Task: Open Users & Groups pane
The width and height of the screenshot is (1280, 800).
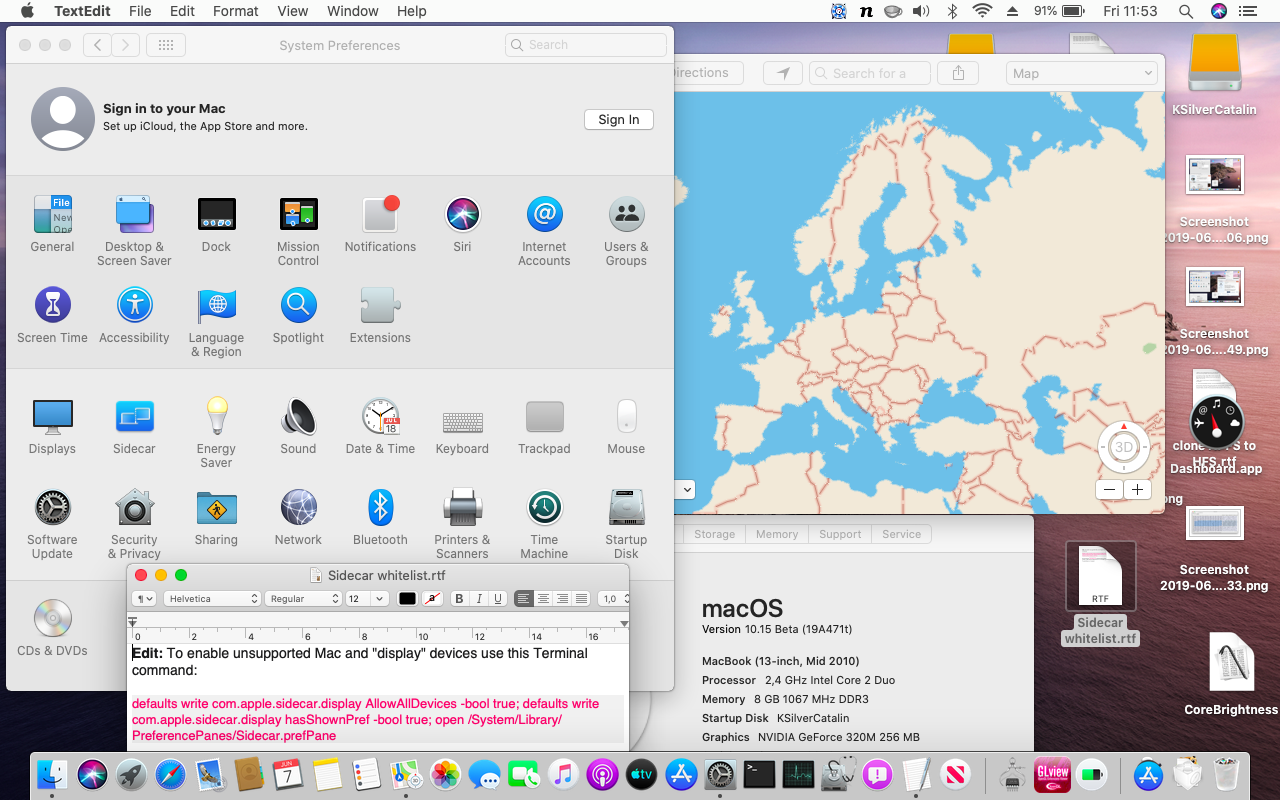Action: click(626, 231)
